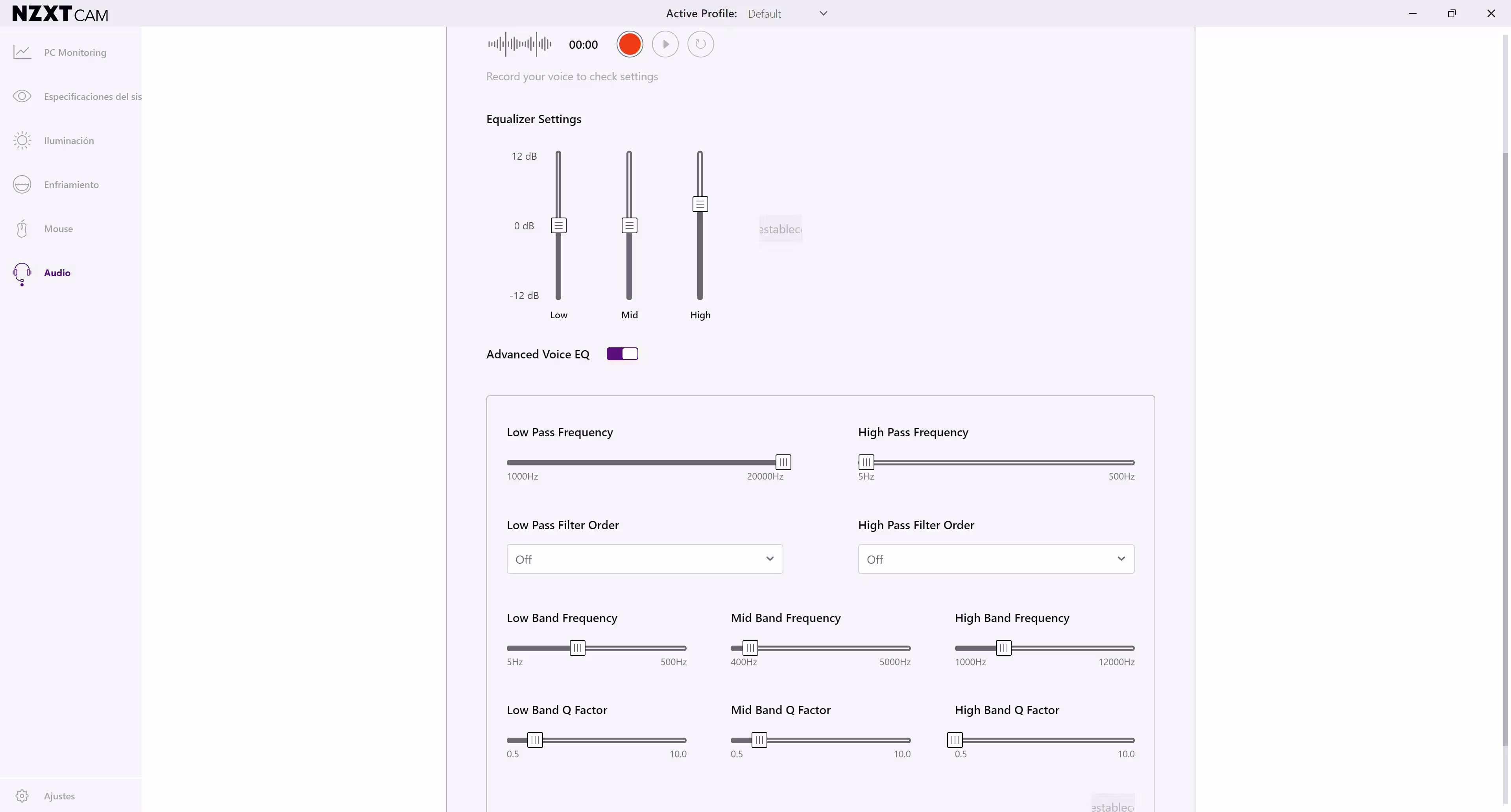Click the eye icon for Especificaciones
1511x812 pixels.
point(22,96)
